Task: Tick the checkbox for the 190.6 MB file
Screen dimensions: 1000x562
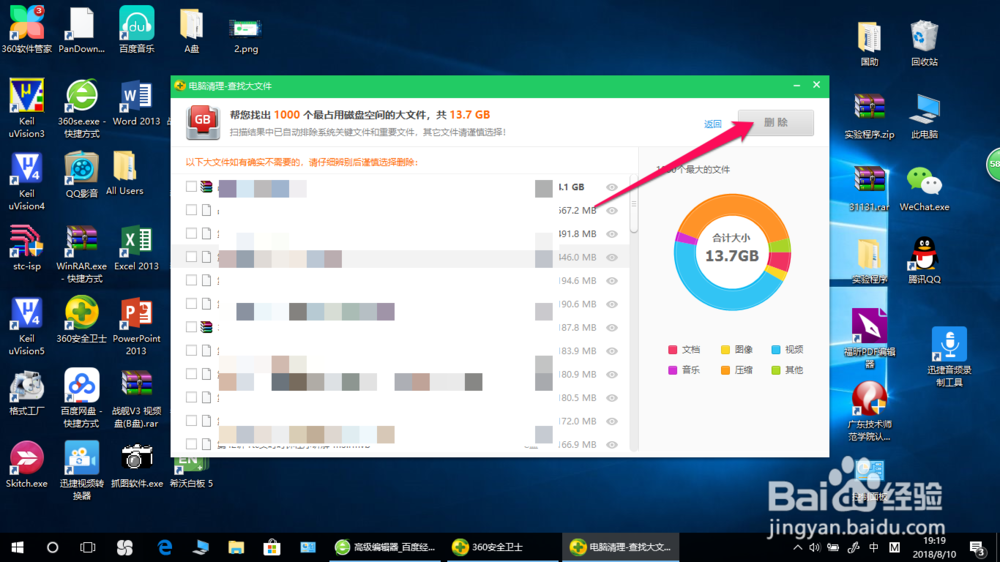Action: coord(191,304)
